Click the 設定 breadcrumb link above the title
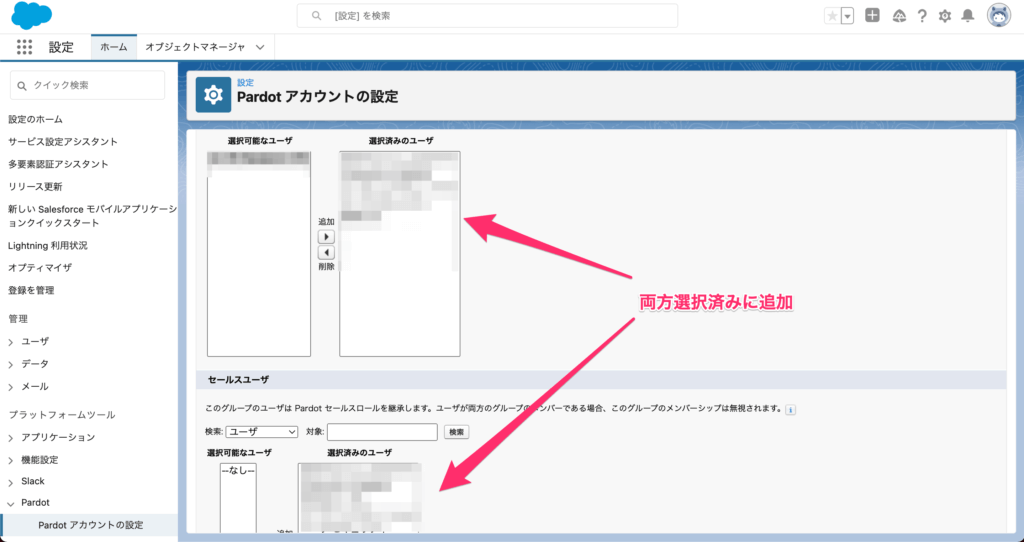Viewport: 1024px width, 542px height. (246, 83)
